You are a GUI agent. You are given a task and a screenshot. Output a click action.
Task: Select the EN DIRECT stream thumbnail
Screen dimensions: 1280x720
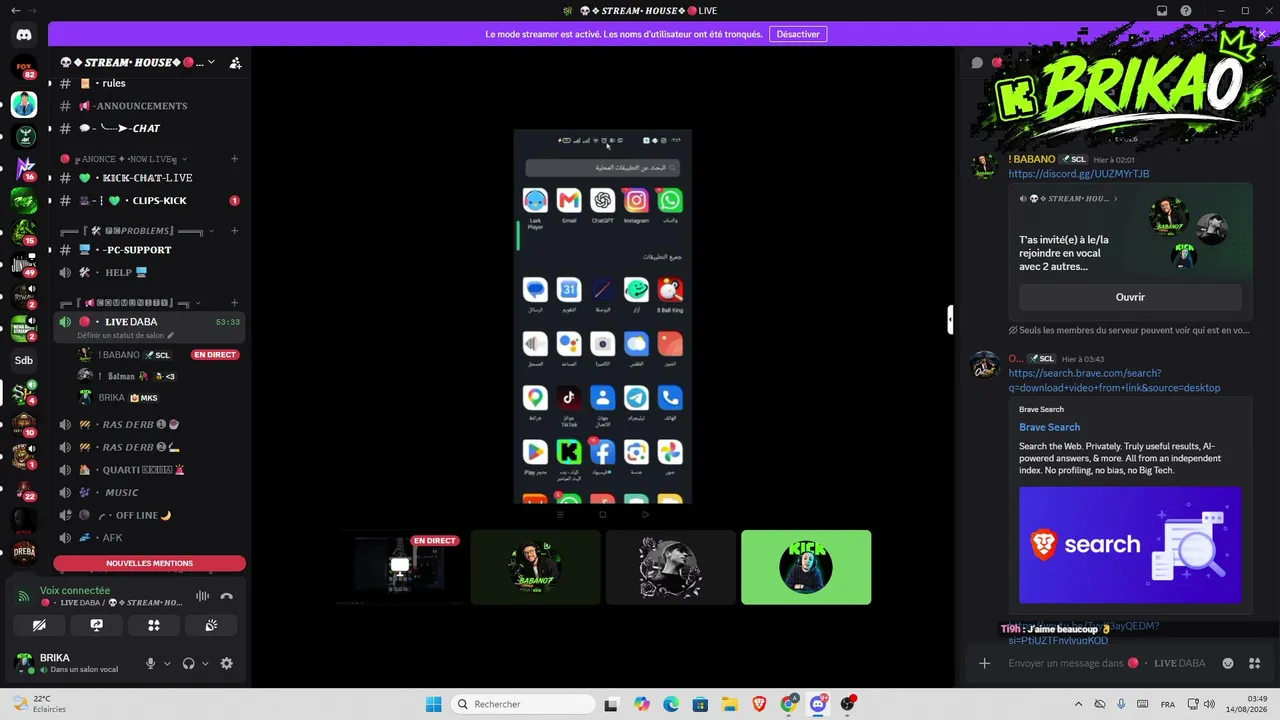(x=400, y=567)
